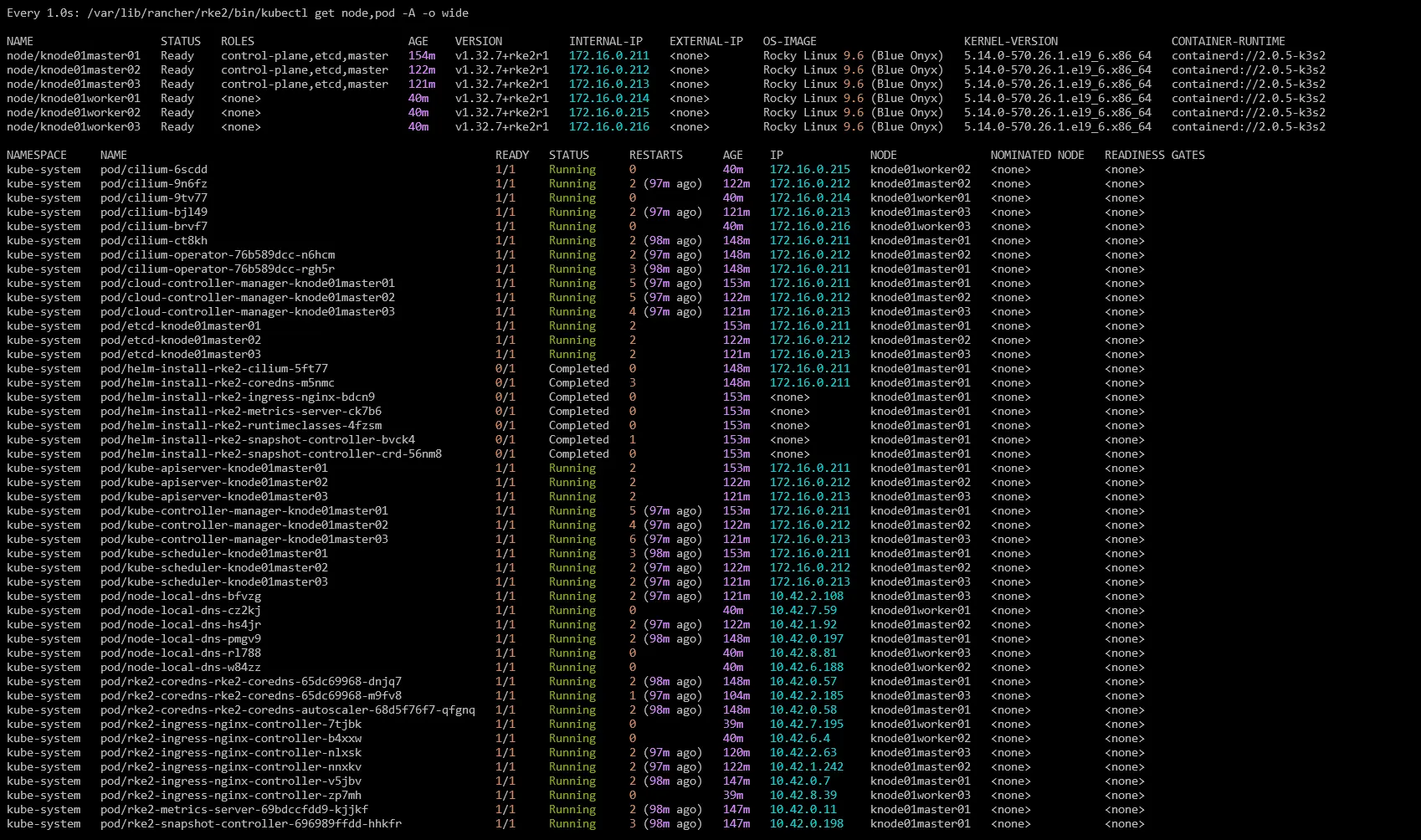1421x840 pixels.
Task: Click pod/kube-scheduler-knode01master02
Action: point(214,567)
